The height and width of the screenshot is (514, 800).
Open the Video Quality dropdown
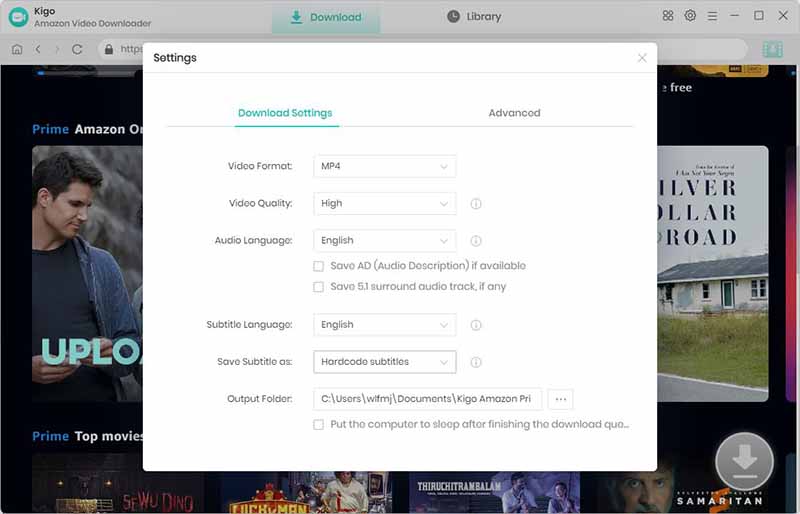385,203
